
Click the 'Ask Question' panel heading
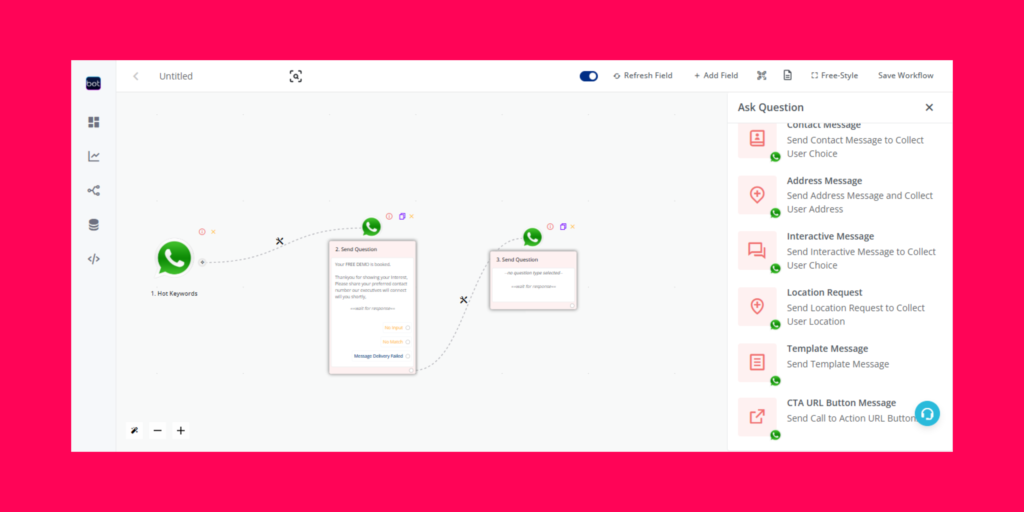(x=771, y=107)
